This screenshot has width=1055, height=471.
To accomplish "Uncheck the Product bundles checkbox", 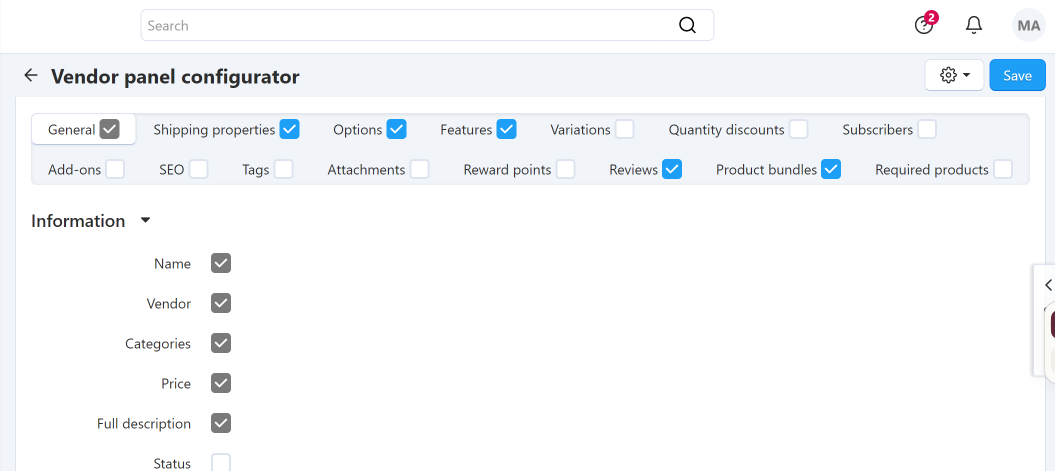I will tap(831, 169).
